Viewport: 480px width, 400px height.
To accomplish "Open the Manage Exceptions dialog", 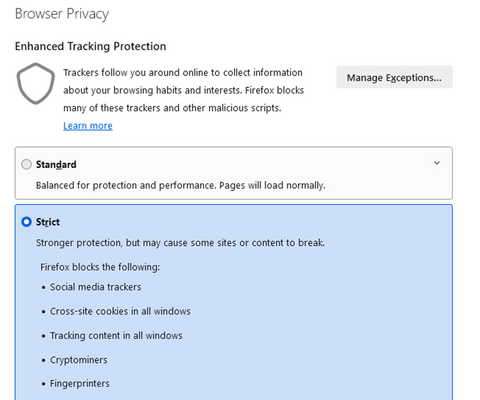I will coord(394,77).
